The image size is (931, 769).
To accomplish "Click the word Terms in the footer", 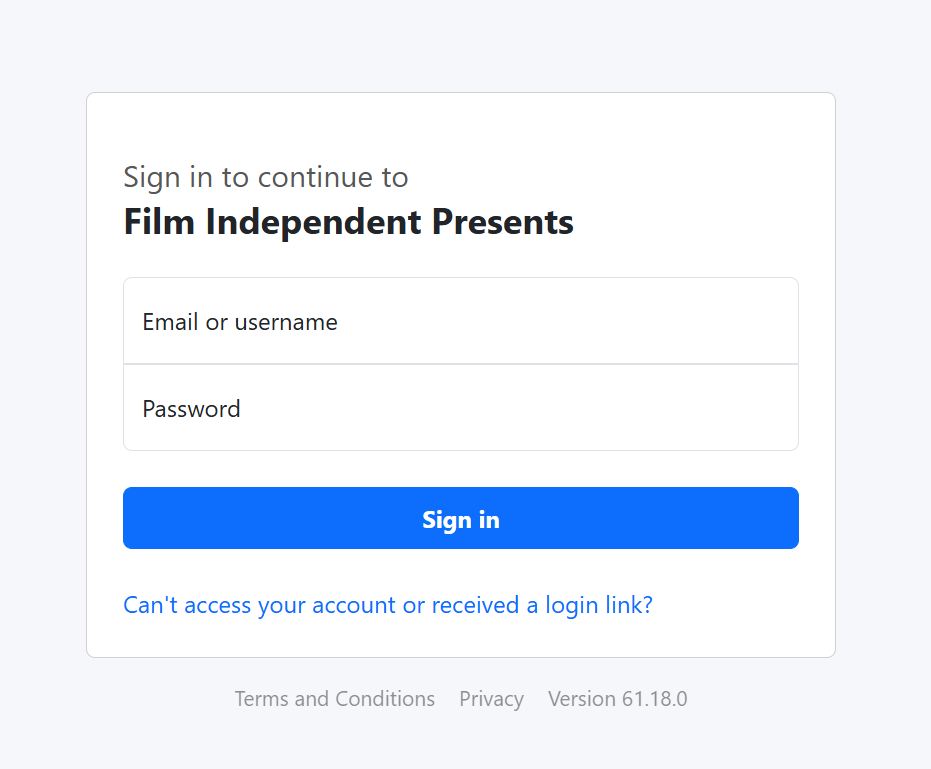I will 261,699.
